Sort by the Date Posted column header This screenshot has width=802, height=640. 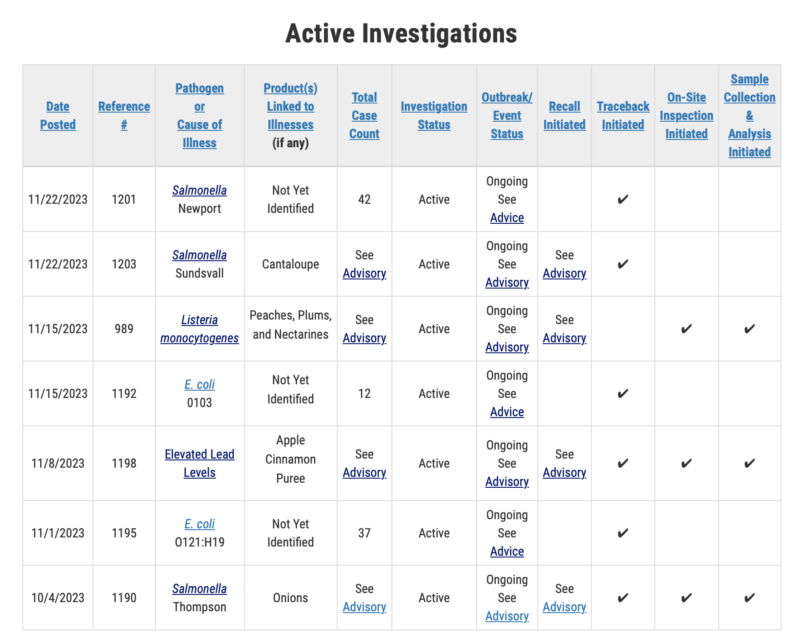[58, 116]
